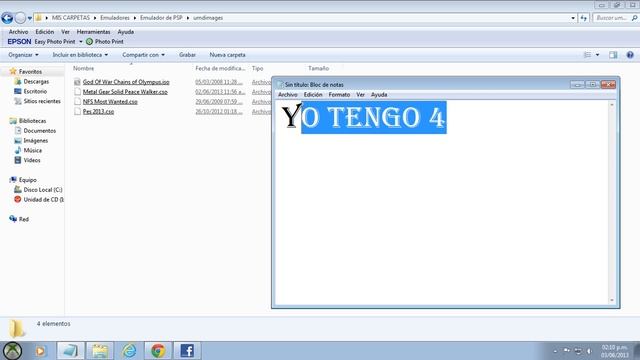
Task: Click Nueva carpeta button
Action: click(227, 55)
